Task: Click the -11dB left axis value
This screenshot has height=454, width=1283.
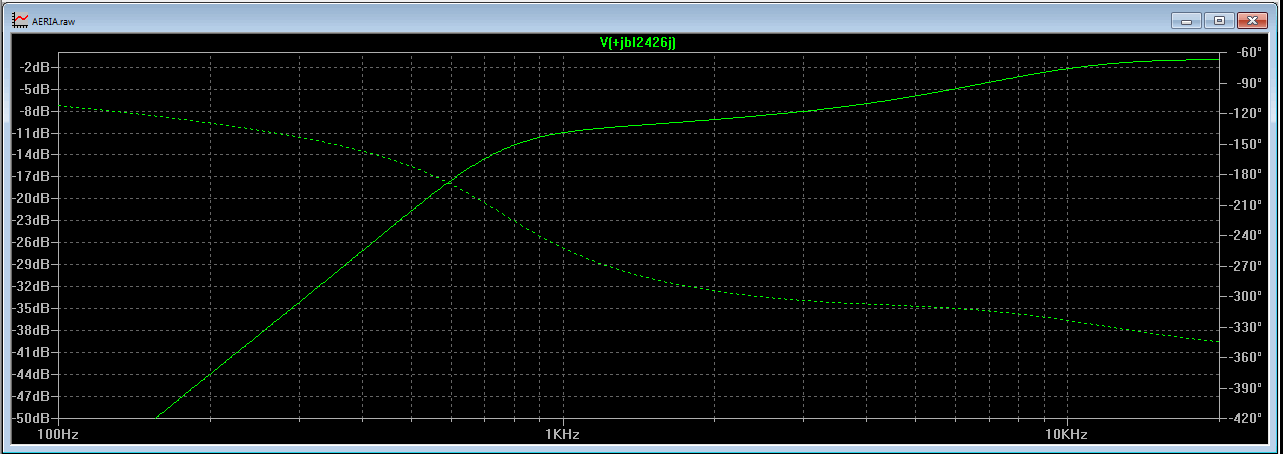Action: coord(32,133)
